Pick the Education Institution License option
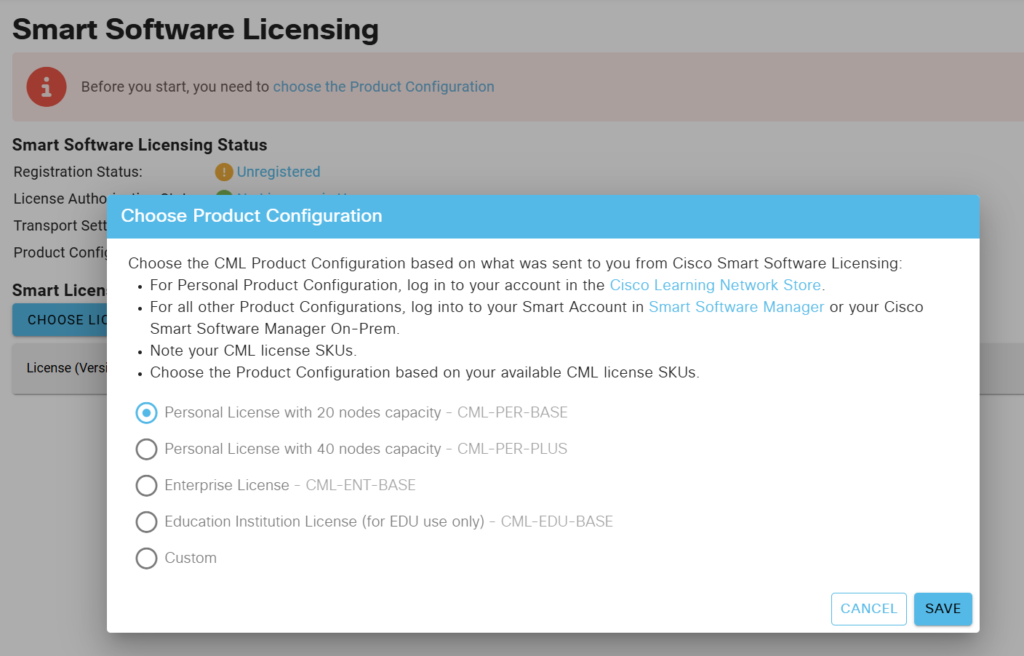 coord(146,521)
